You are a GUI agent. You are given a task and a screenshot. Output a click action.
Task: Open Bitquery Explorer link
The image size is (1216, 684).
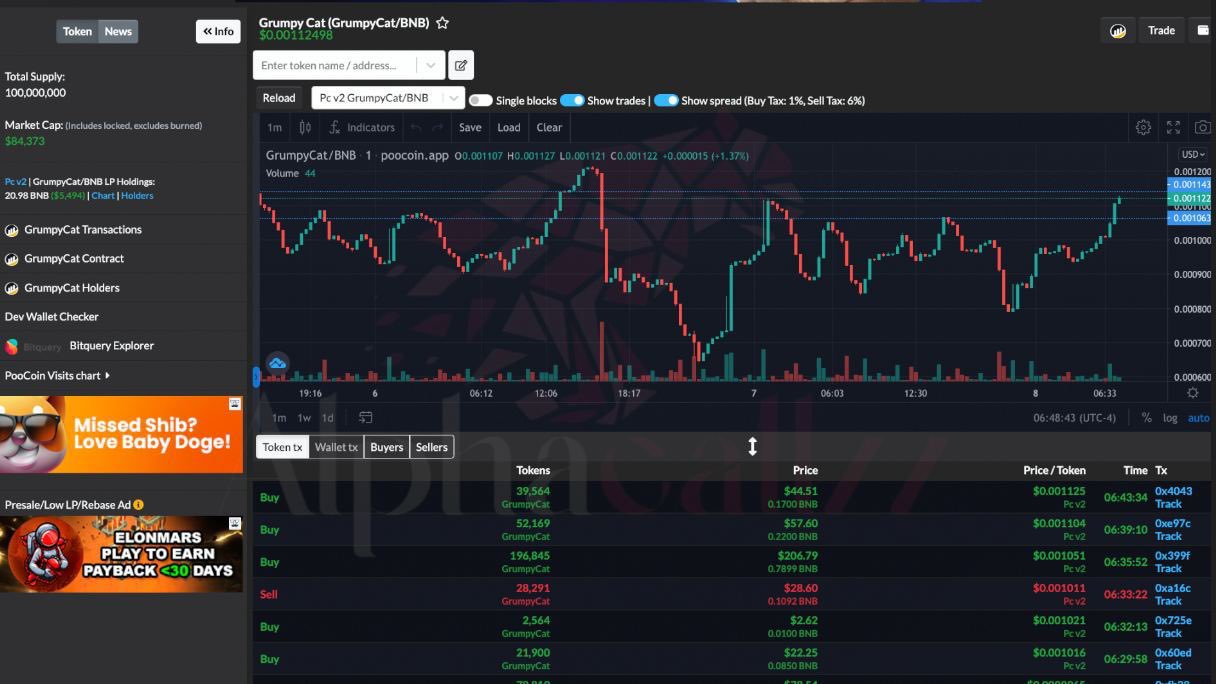(x=111, y=346)
